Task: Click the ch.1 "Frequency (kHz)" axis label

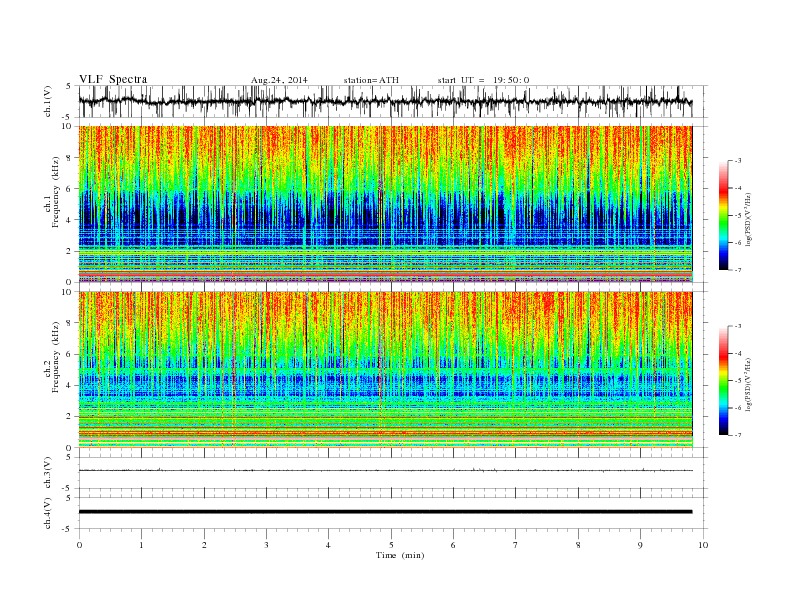Action: 56,192
